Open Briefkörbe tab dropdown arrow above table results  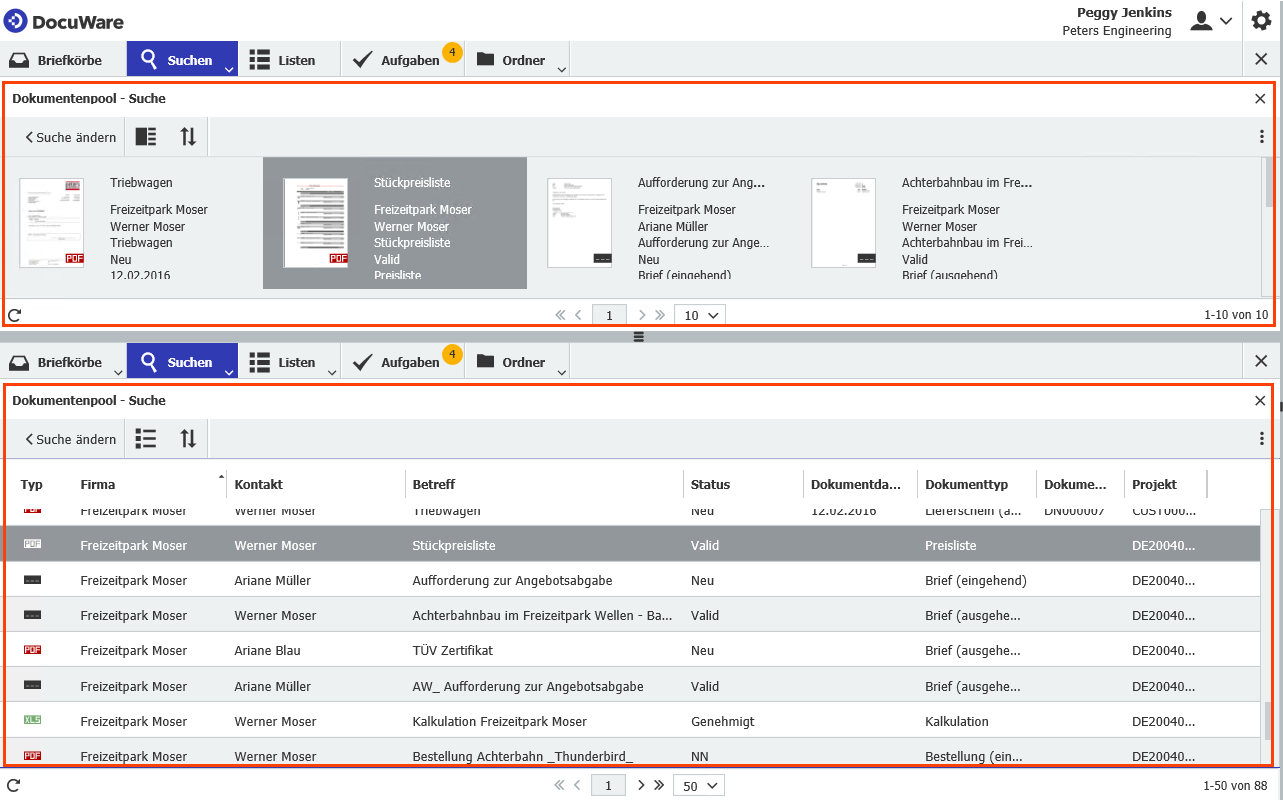point(118,371)
